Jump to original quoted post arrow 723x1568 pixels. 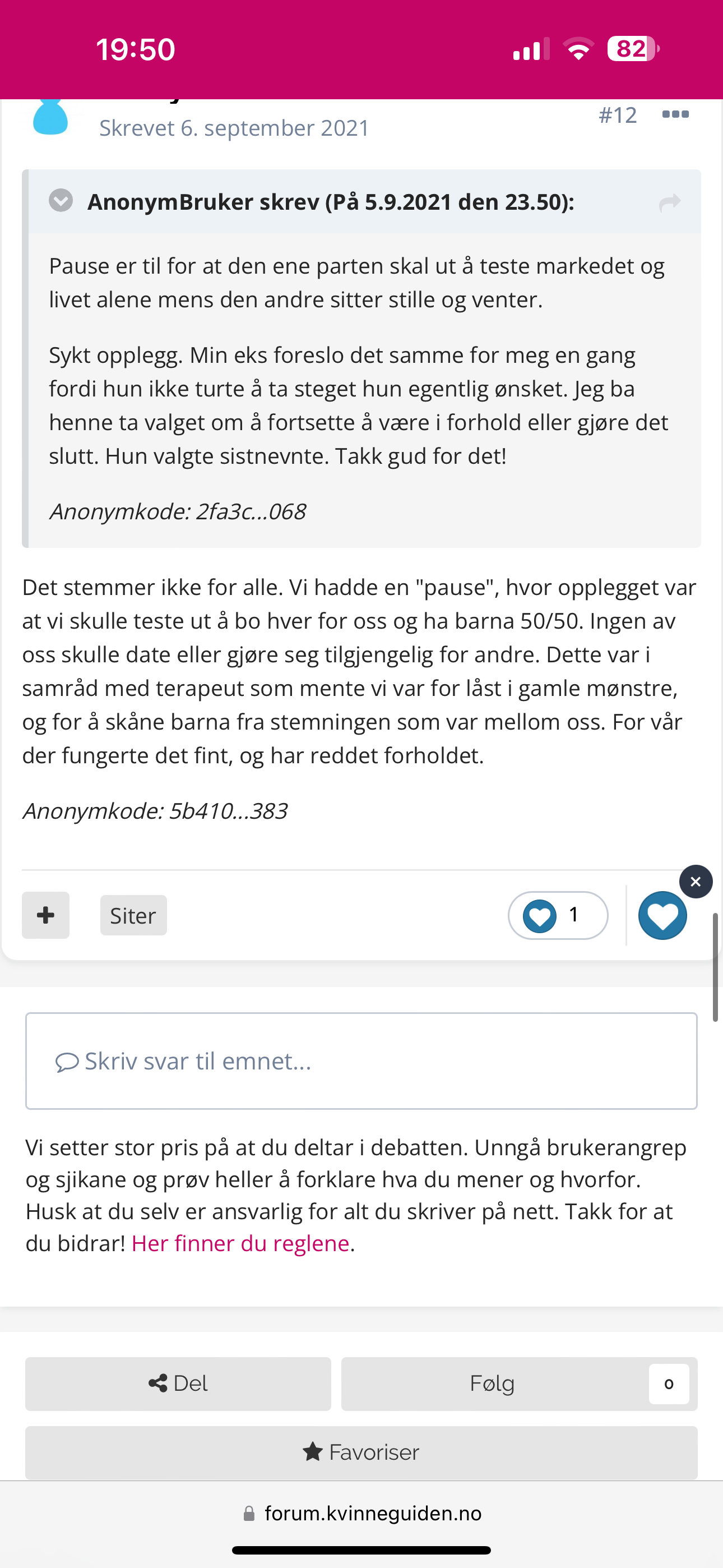click(669, 202)
